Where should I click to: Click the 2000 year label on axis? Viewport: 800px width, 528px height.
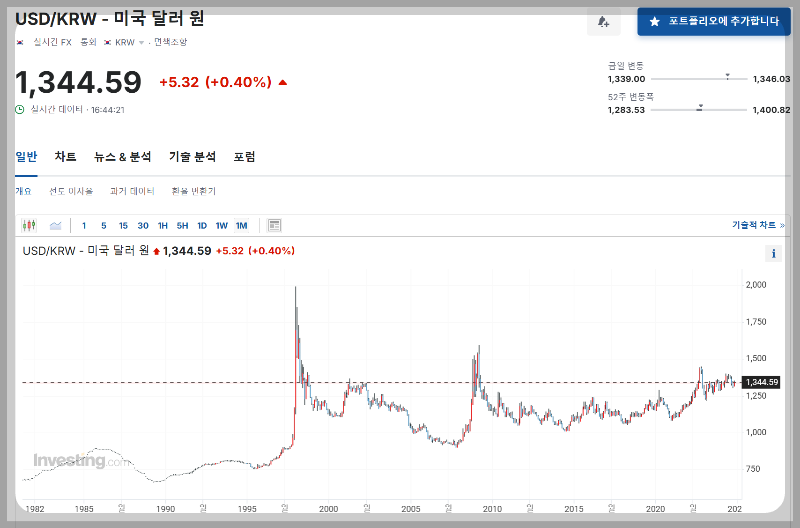coord(329,509)
